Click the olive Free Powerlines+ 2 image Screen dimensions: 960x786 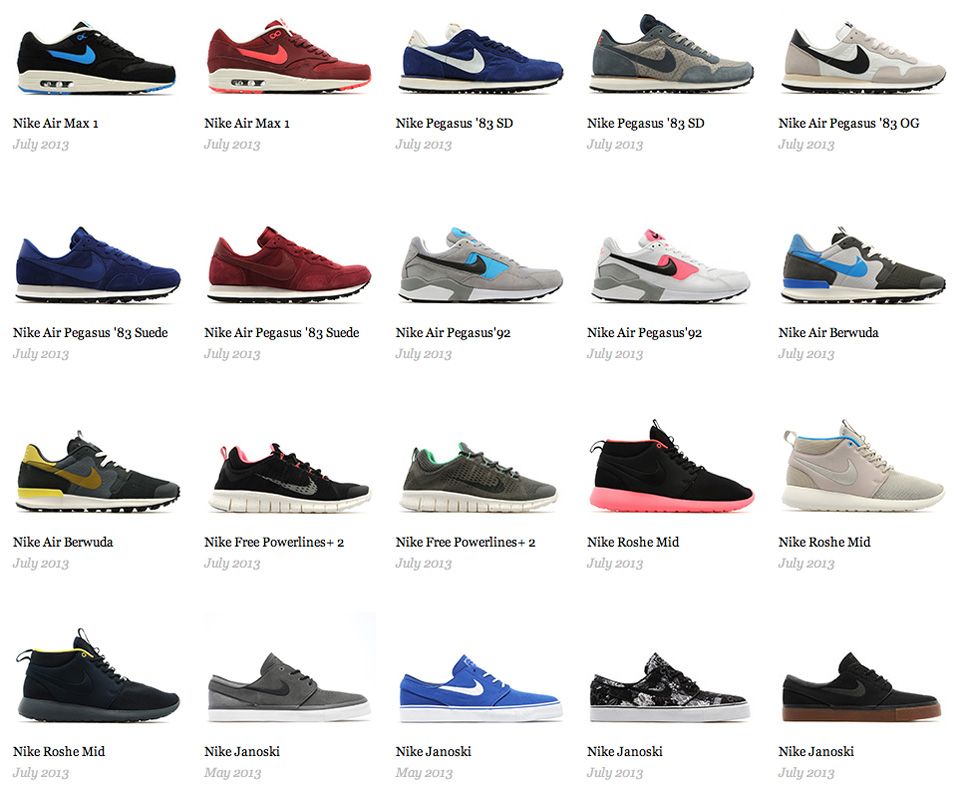(x=478, y=477)
